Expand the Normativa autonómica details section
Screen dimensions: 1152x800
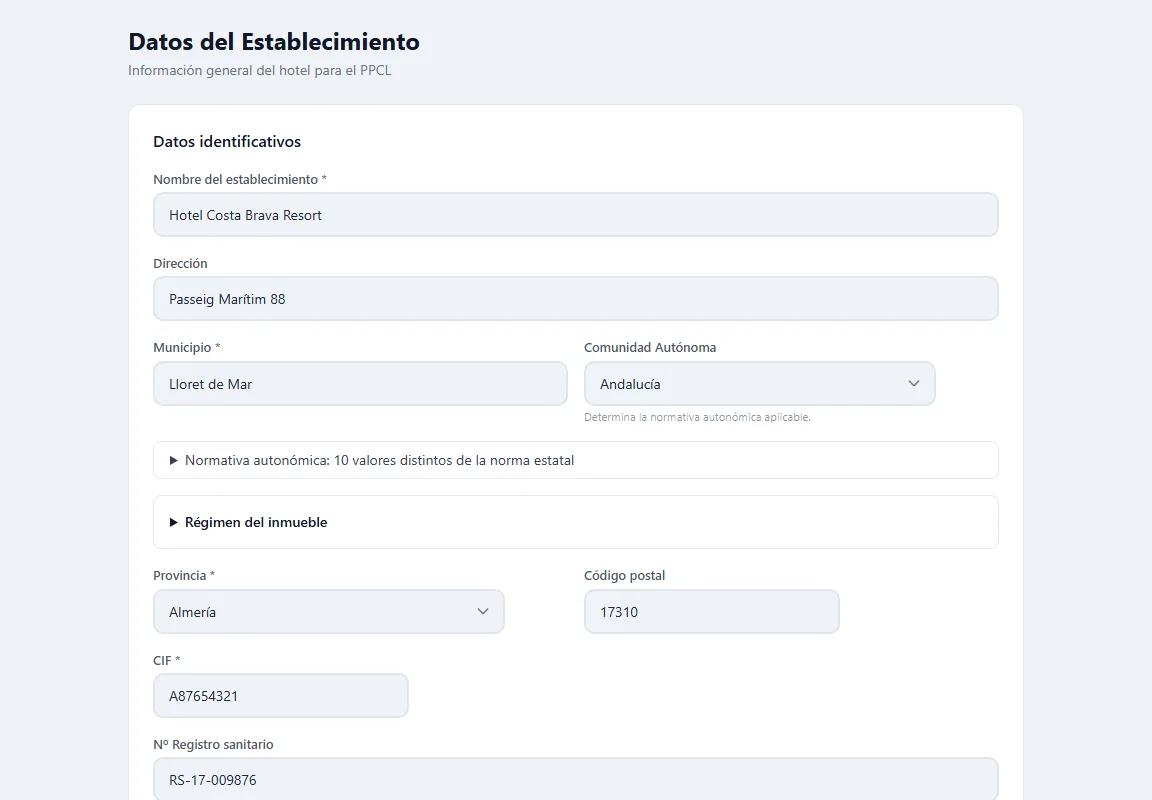coord(575,461)
